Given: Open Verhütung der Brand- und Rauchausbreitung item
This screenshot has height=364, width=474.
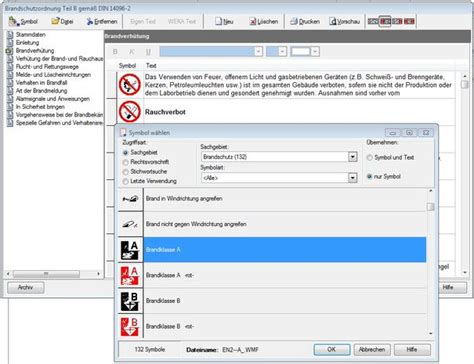Looking at the screenshot, I should click(x=59, y=59).
